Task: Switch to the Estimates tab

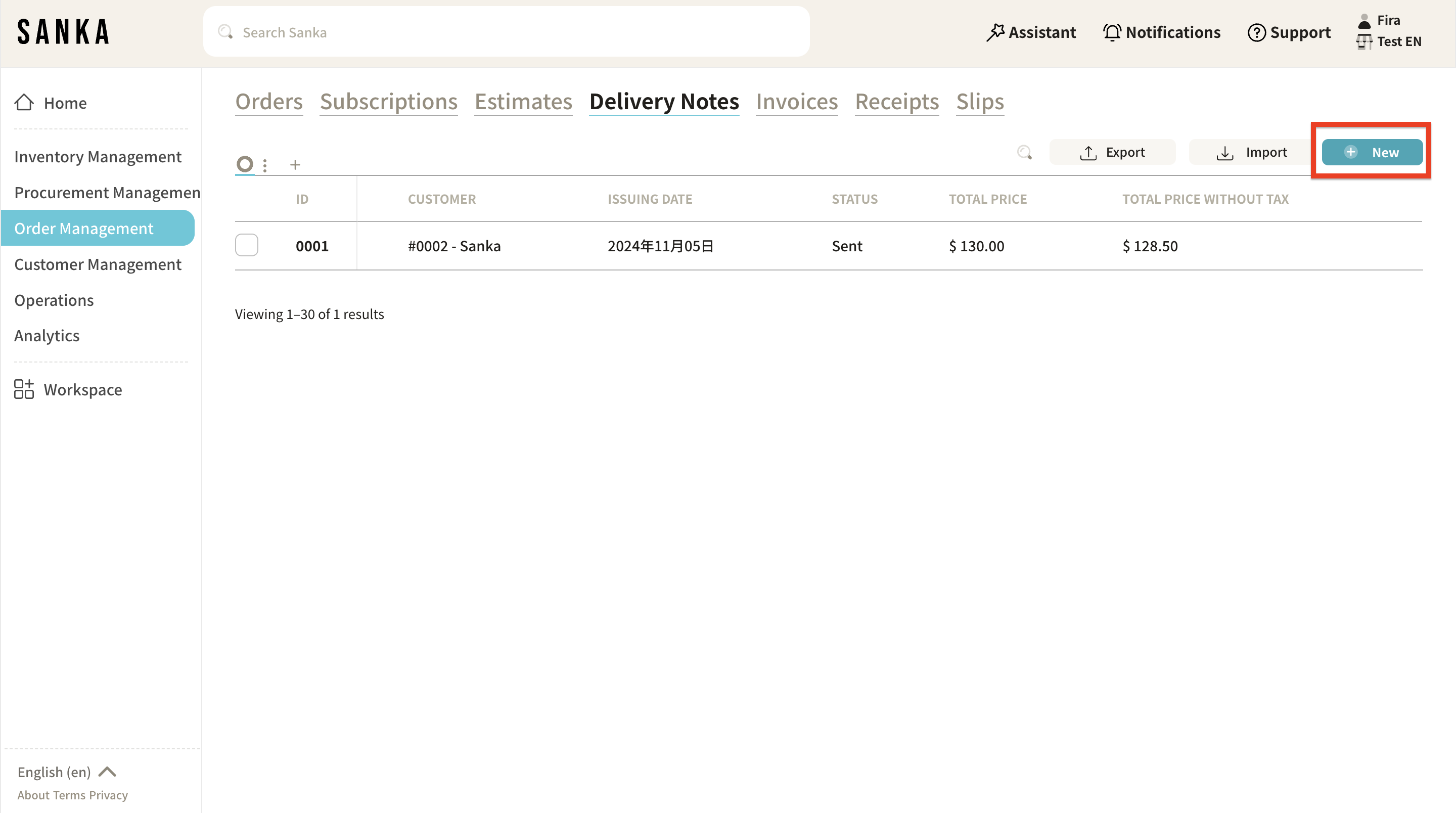Action: [523, 102]
